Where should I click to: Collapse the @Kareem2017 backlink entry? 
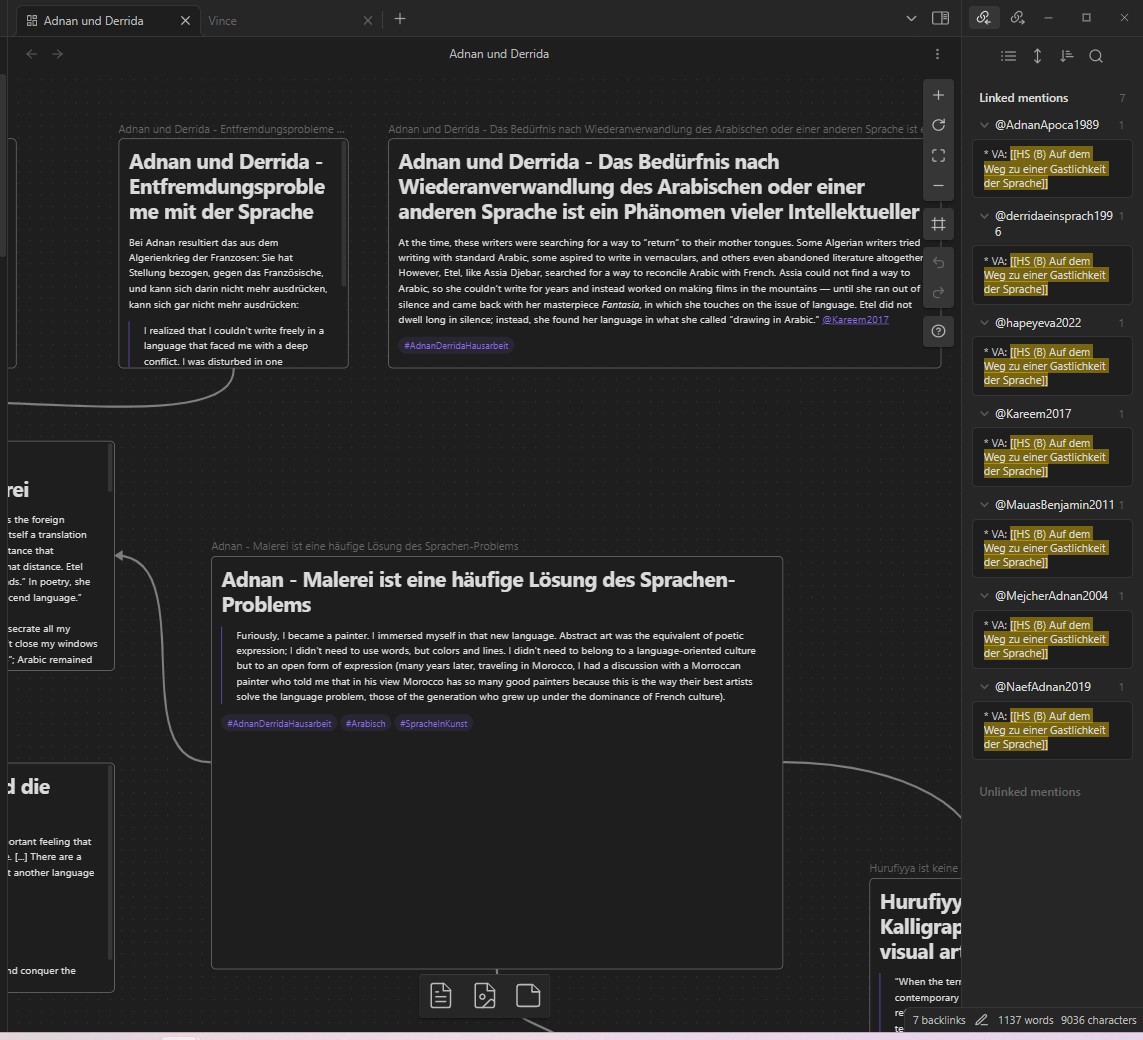[984, 414]
